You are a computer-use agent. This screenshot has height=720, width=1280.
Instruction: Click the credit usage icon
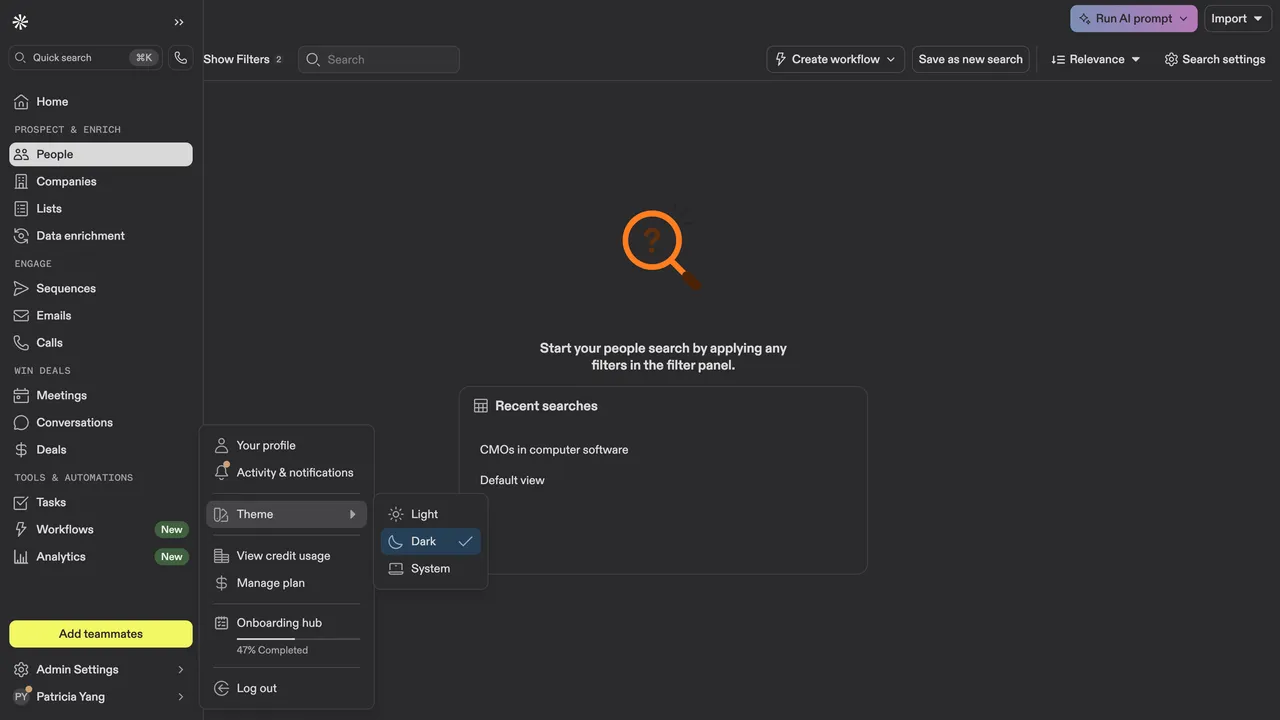(222, 557)
